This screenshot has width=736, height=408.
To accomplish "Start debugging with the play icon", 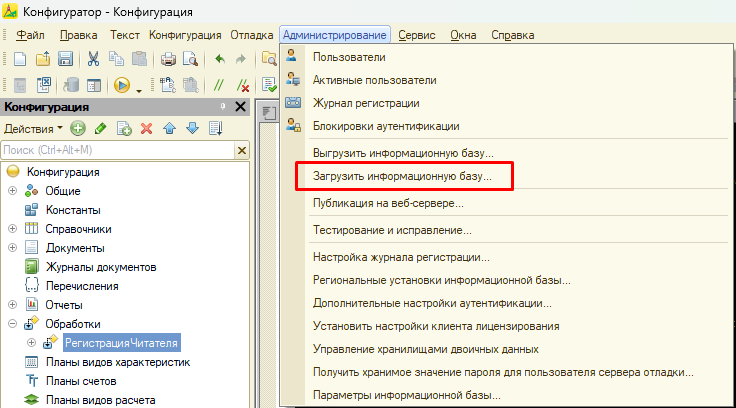I will point(123,85).
